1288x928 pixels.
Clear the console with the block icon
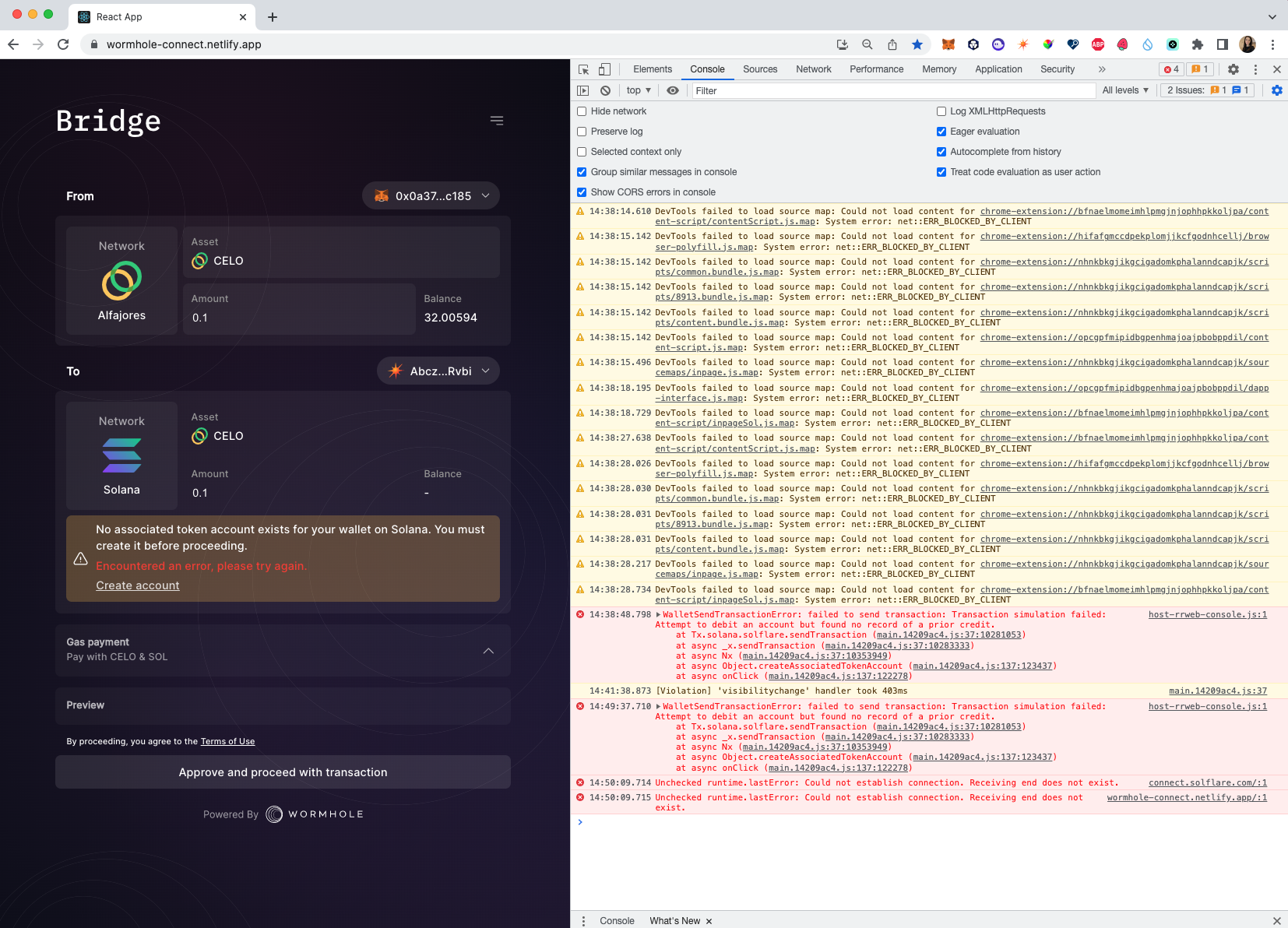click(605, 90)
